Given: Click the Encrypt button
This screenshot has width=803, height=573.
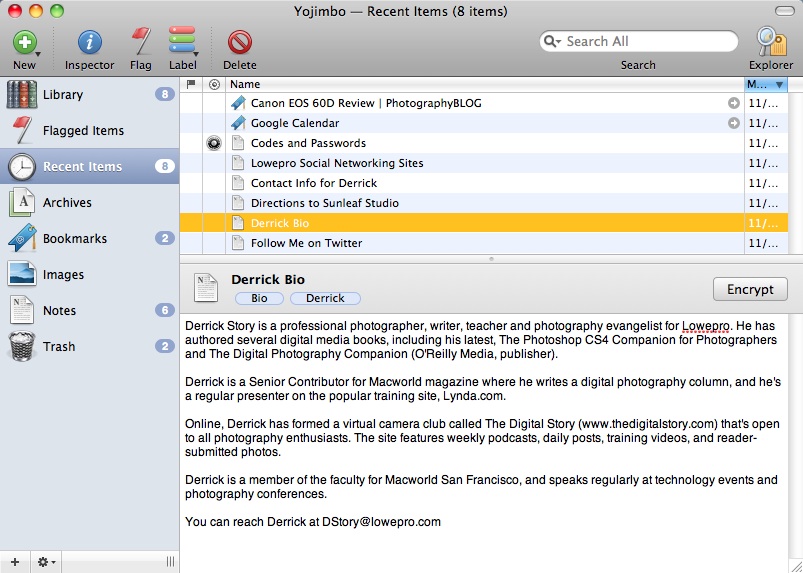Looking at the screenshot, I should click(x=750, y=289).
